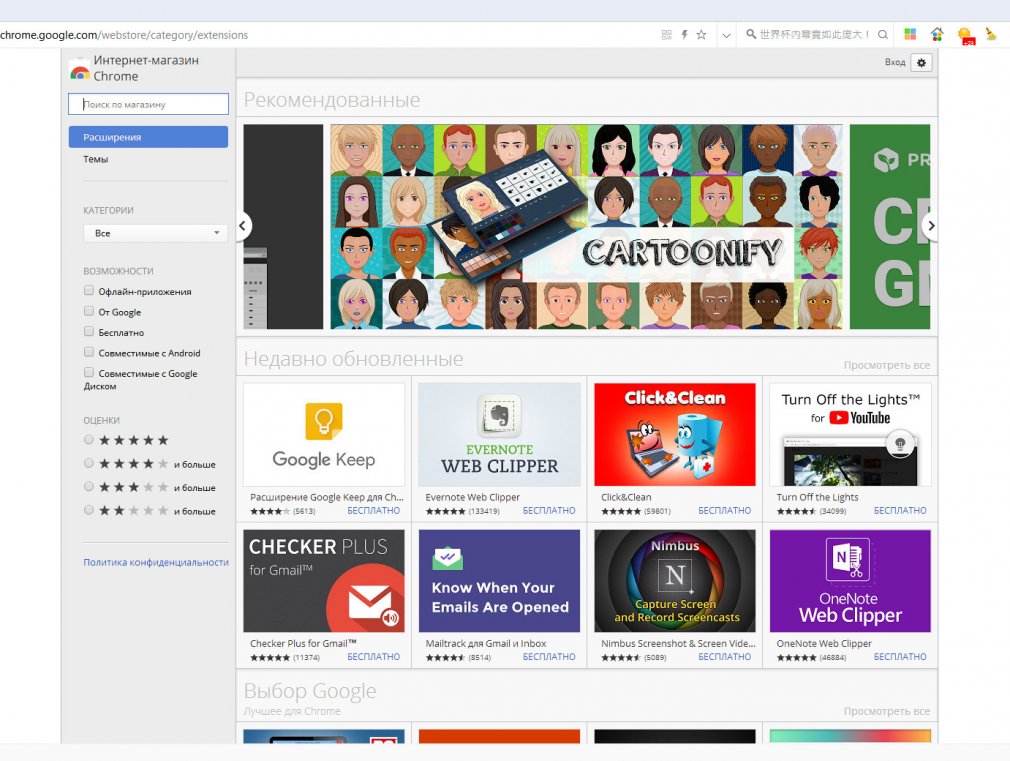Open the Mailtrack email tracking tile

point(499,581)
